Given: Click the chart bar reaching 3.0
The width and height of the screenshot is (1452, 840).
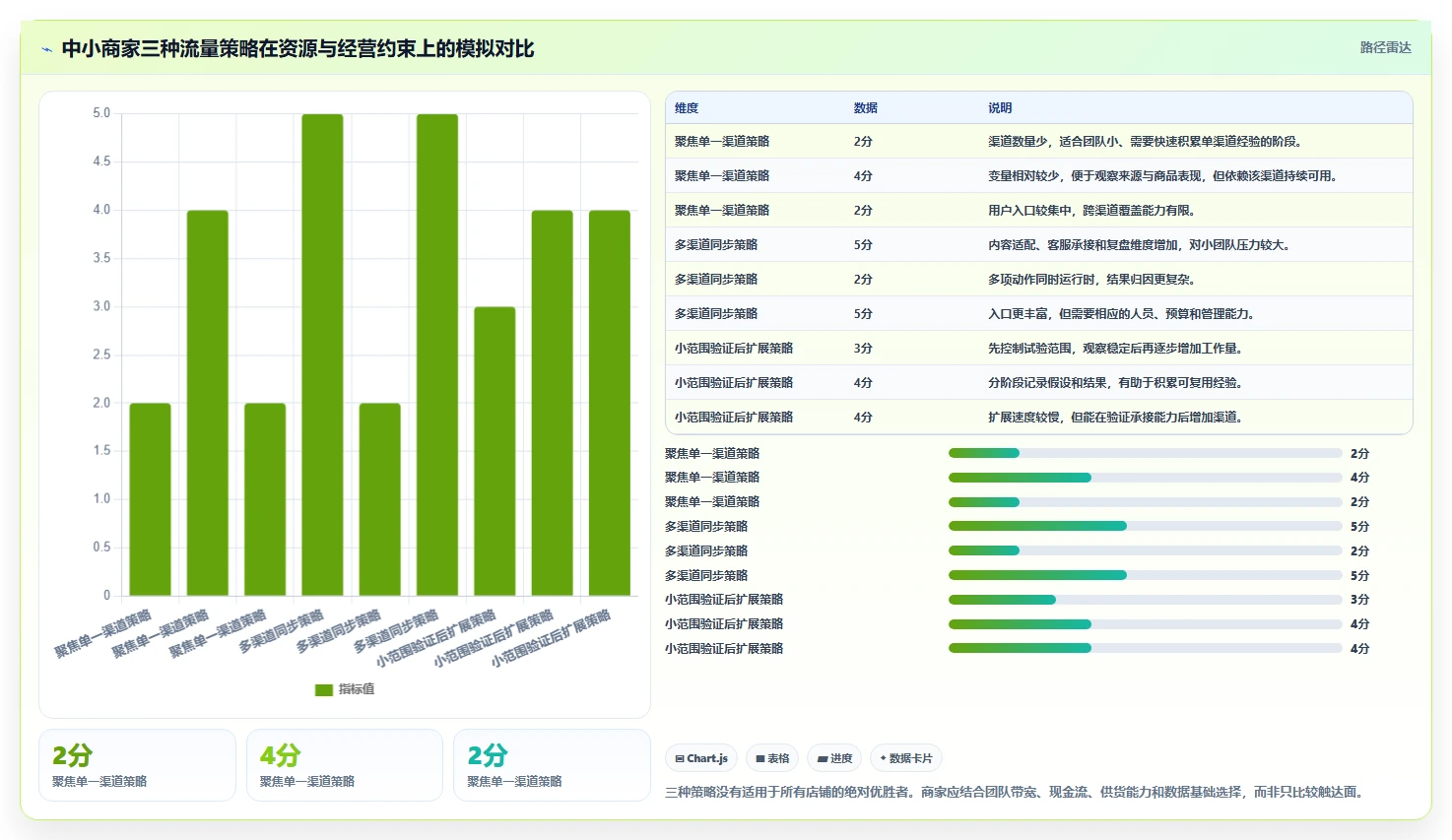Looking at the screenshot, I should tap(495, 451).
